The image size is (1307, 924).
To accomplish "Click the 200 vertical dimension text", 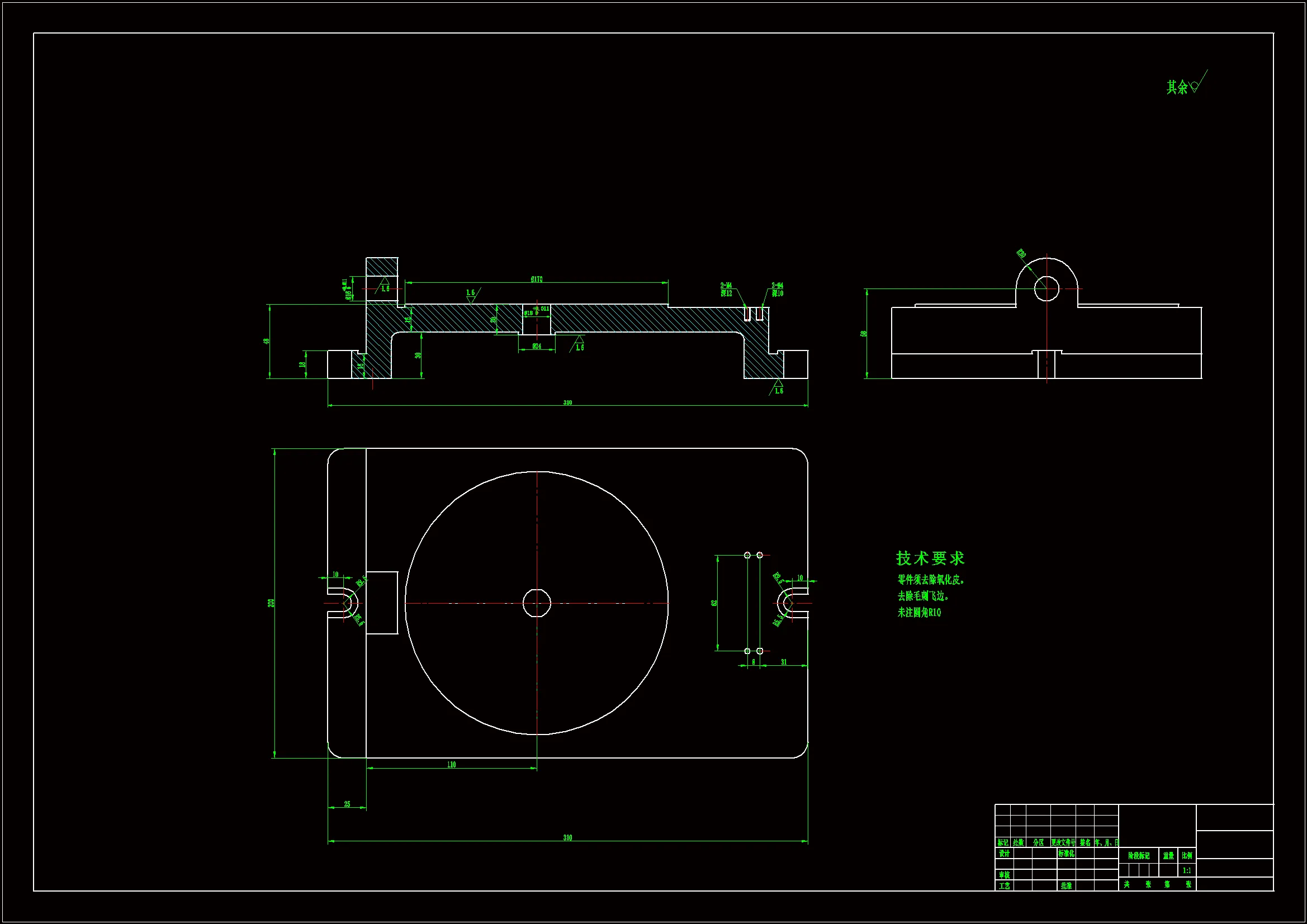I will [272, 603].
